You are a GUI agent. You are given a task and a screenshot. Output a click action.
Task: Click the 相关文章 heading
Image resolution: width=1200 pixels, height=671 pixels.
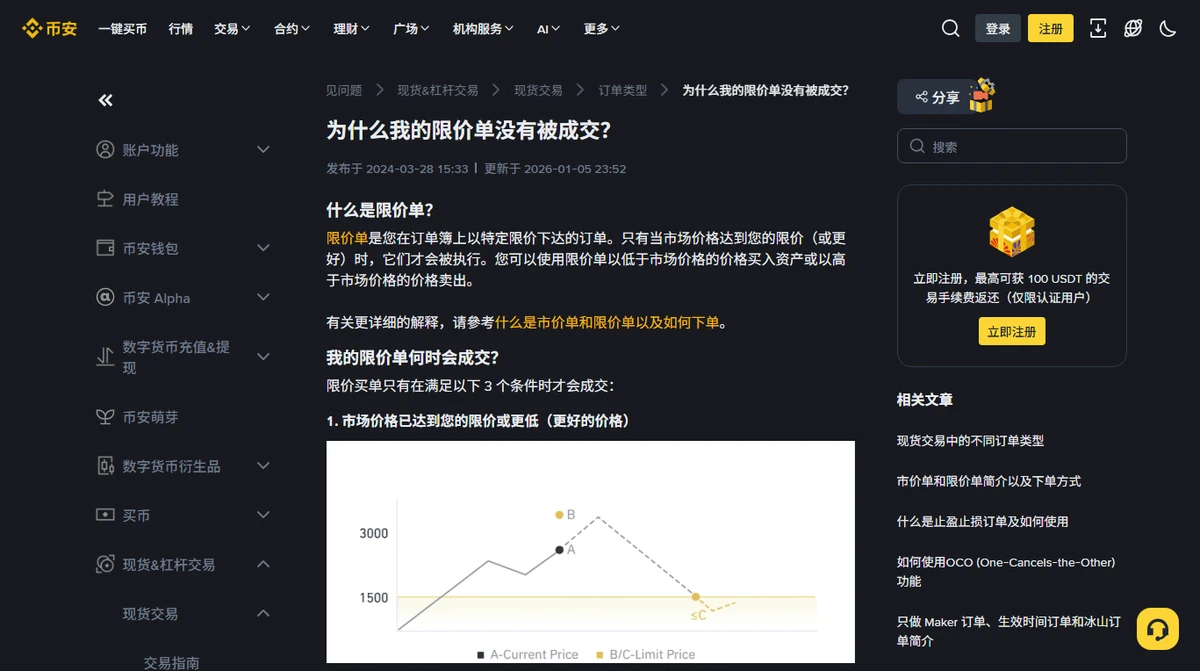pyautogui.click(x=925, y=399)
